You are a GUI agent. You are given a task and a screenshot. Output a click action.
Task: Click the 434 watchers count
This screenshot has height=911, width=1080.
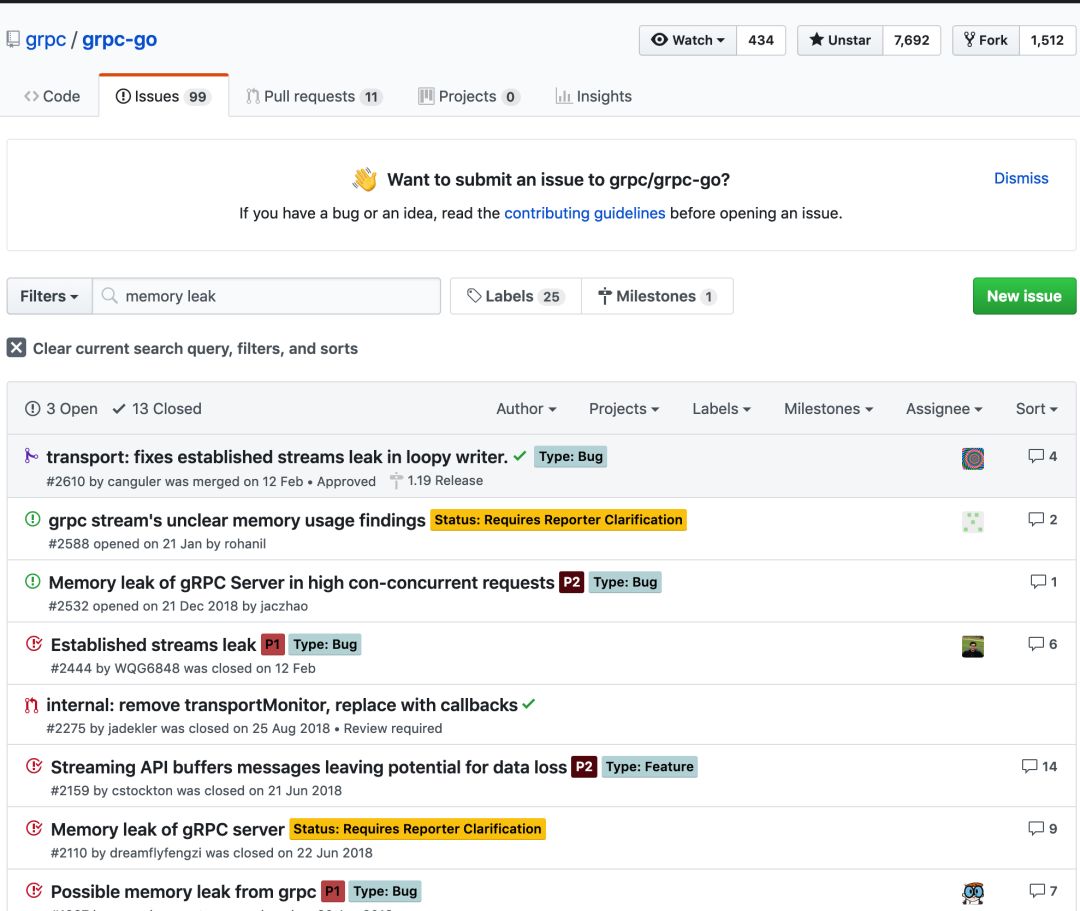[x=761, y=40]
